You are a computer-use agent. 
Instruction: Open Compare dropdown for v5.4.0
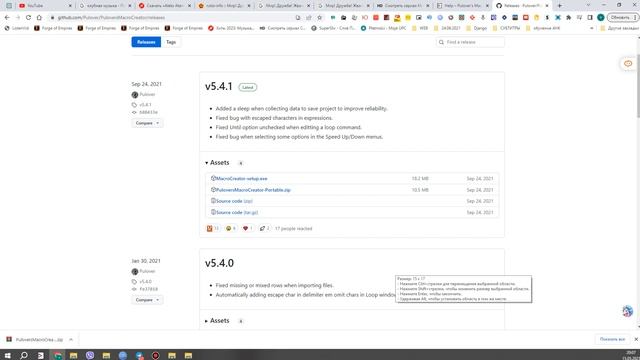pos(147,300)
